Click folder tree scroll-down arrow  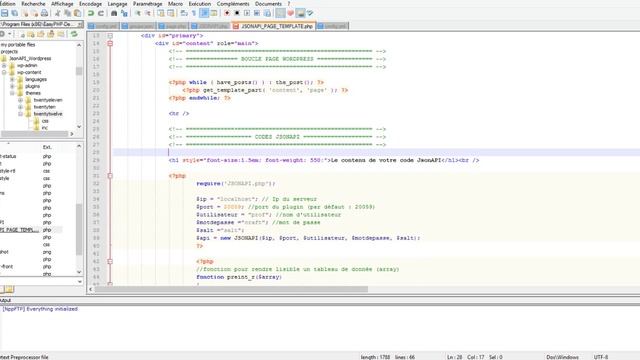[79, 127]
